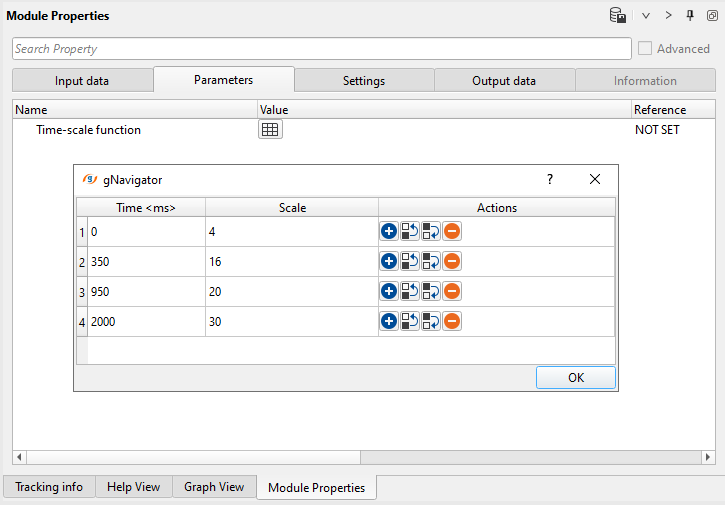Viewport: 725px width, 505px height.
Task: Click the database lock icon in header
Action: coord(618,16)
